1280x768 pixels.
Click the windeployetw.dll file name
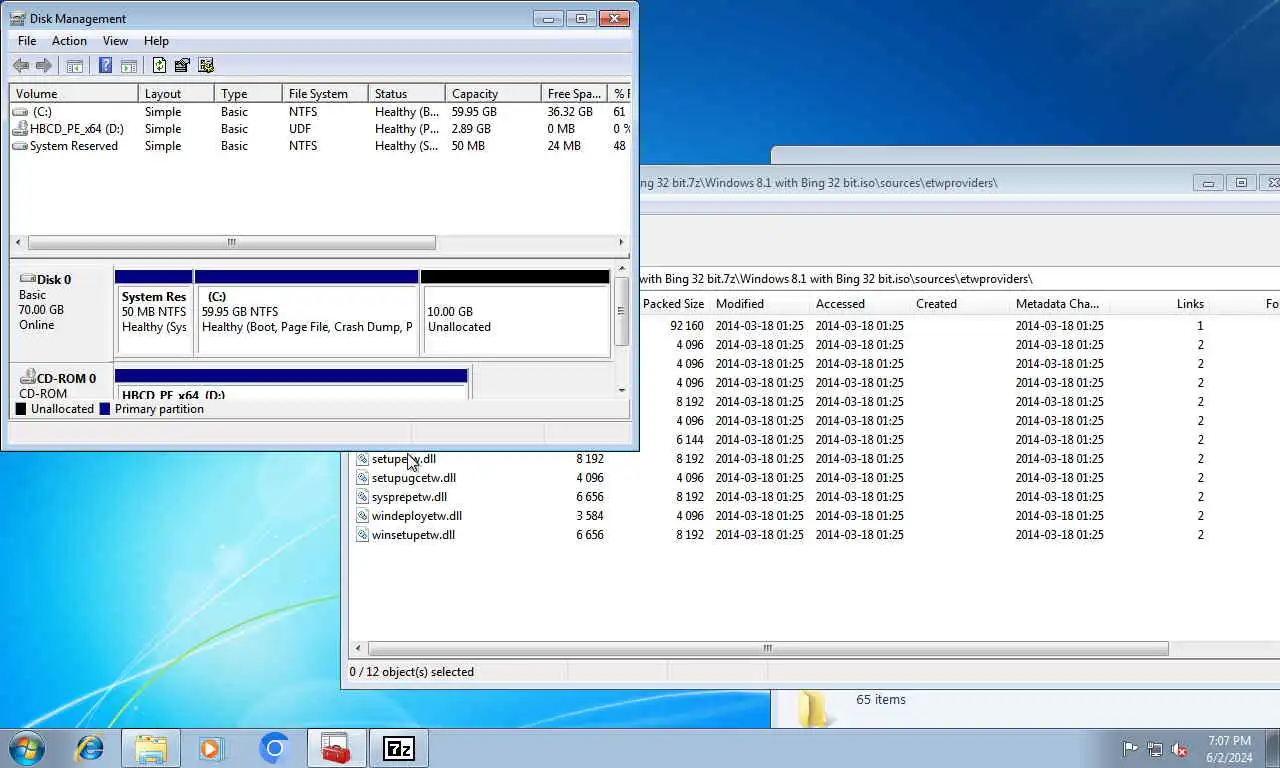[417, 516]
